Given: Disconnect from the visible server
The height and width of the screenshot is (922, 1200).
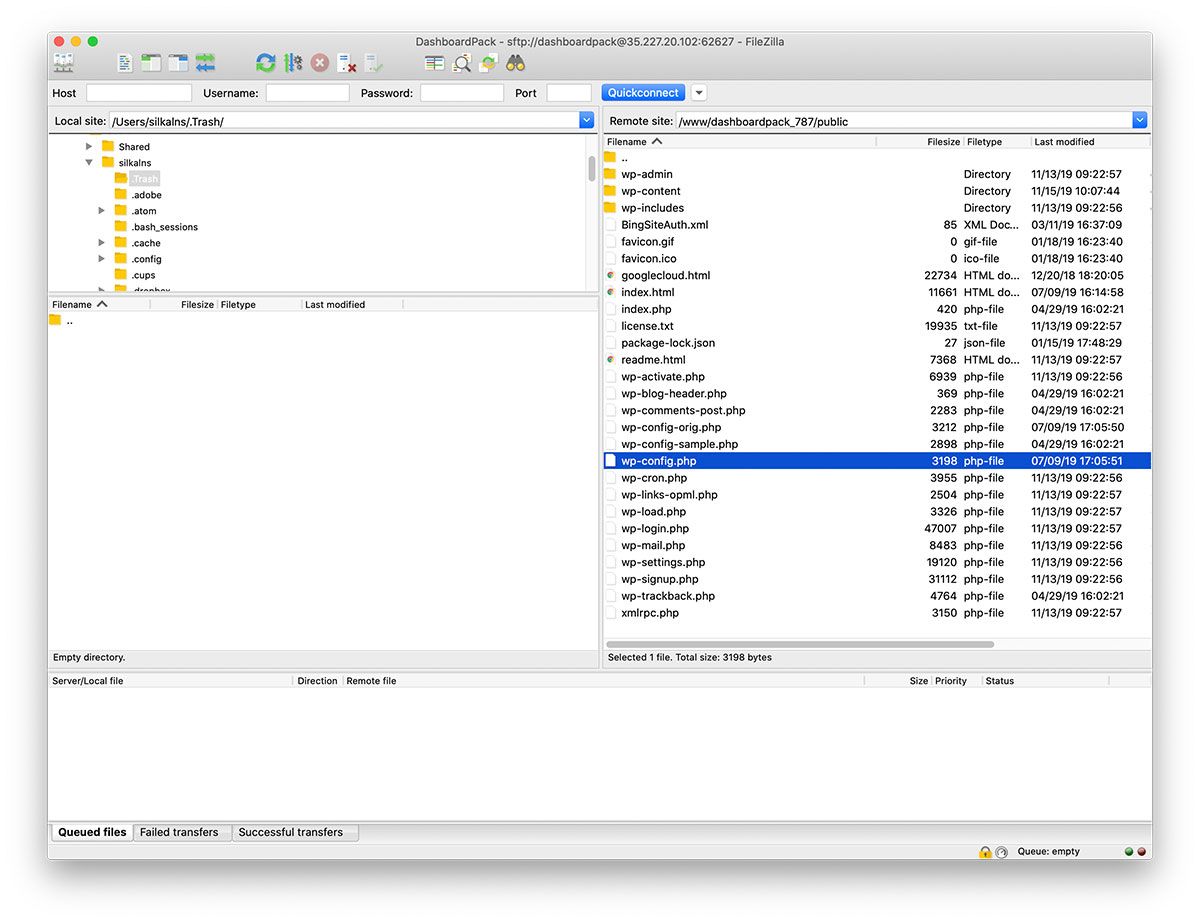Looking at the screenshot, I should [x=347, y=63].
